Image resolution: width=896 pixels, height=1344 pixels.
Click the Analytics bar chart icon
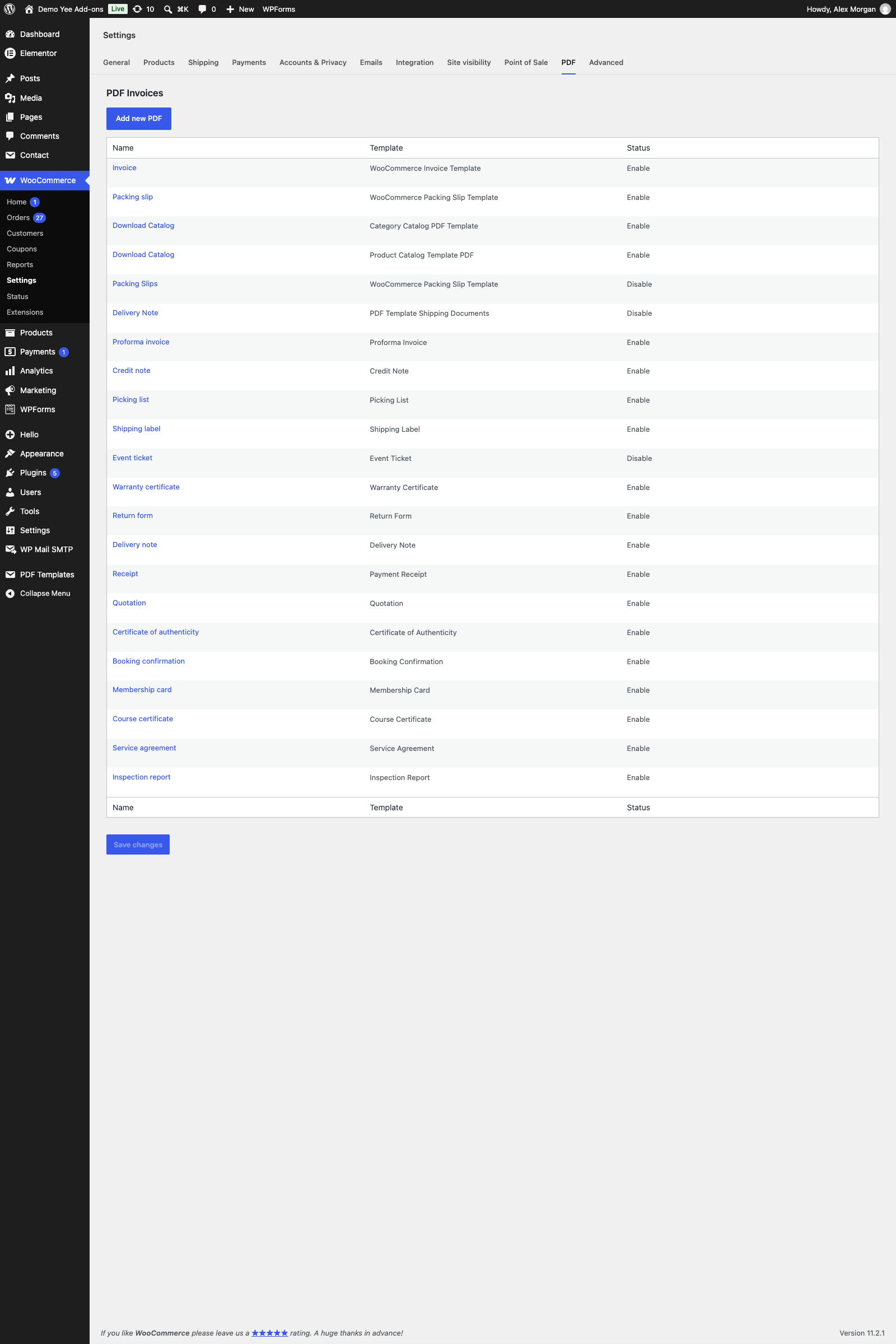point(10,371)
